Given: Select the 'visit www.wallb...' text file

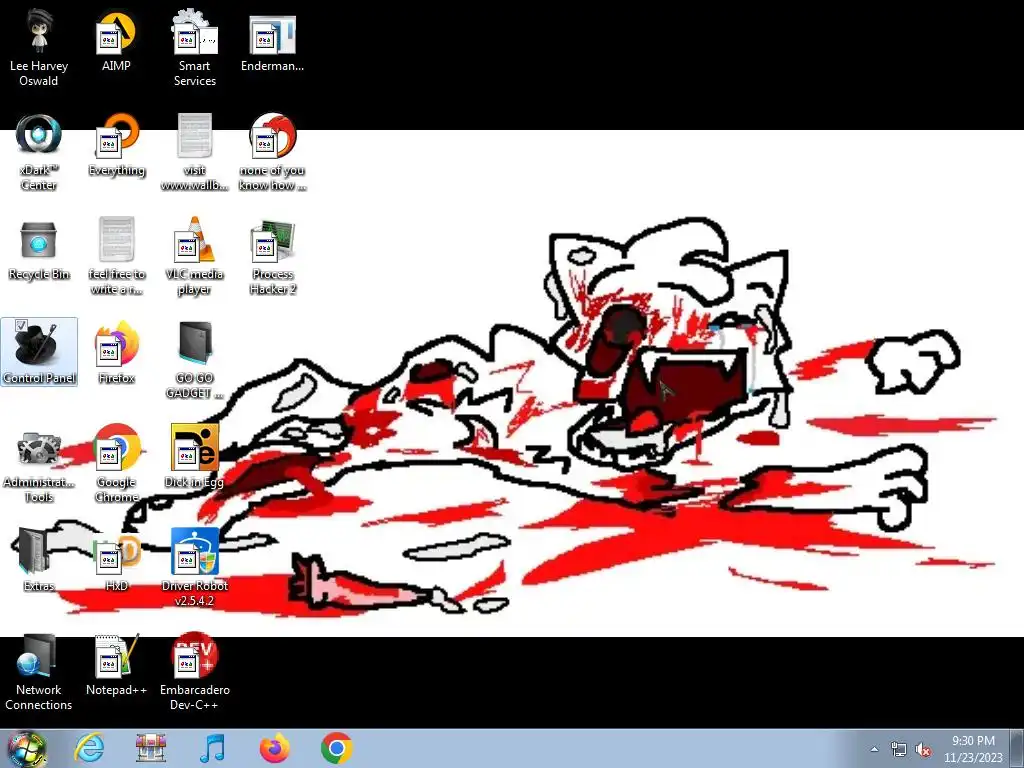Looking at the screenshot, I should pyautogui.click(x=195, y=153).
